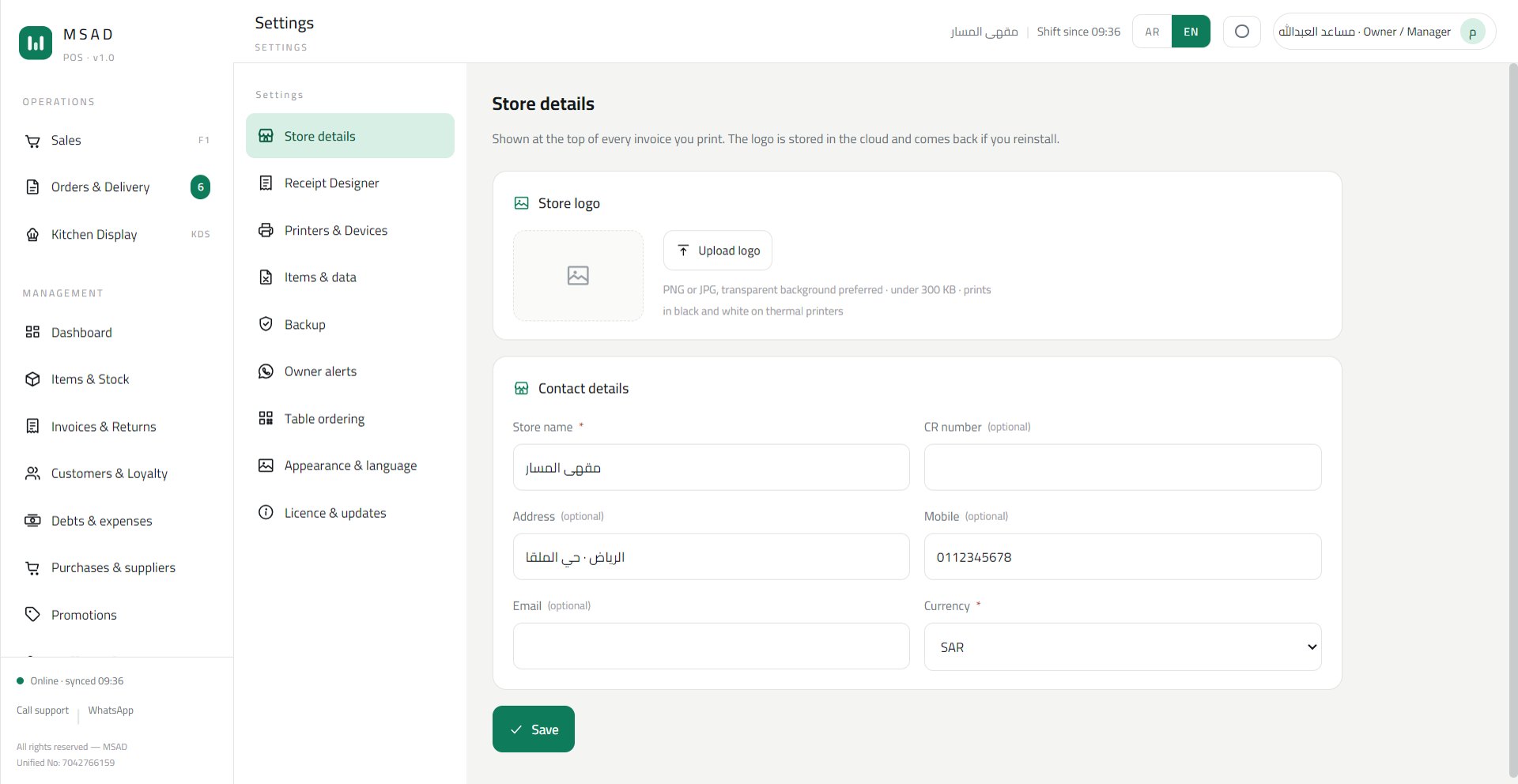The image size is (1518, 784).
Task: Select Appearance & language settings
Action: [x=350, y=465]
